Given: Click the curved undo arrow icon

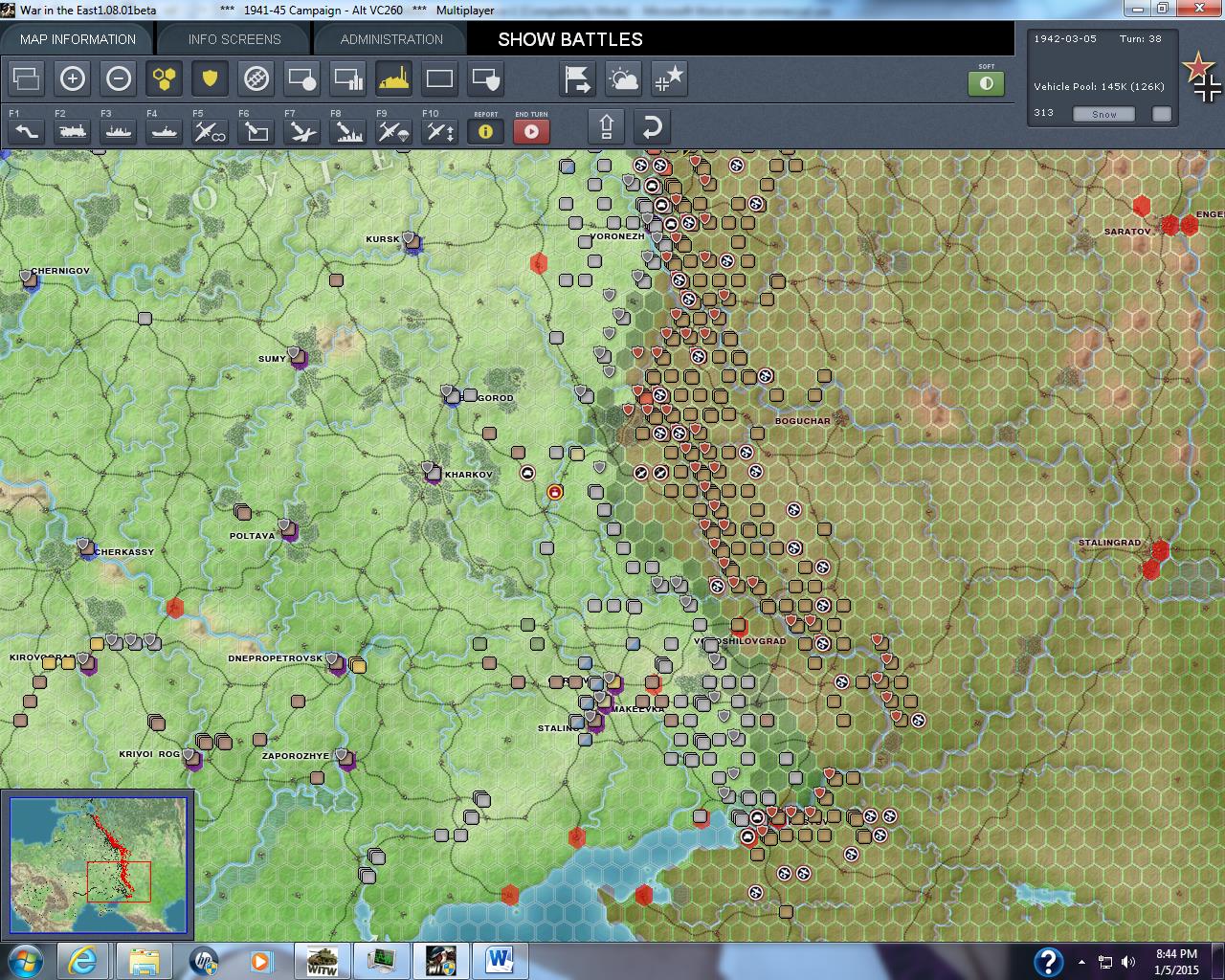Looking at the screenshot, I should 652,127.
